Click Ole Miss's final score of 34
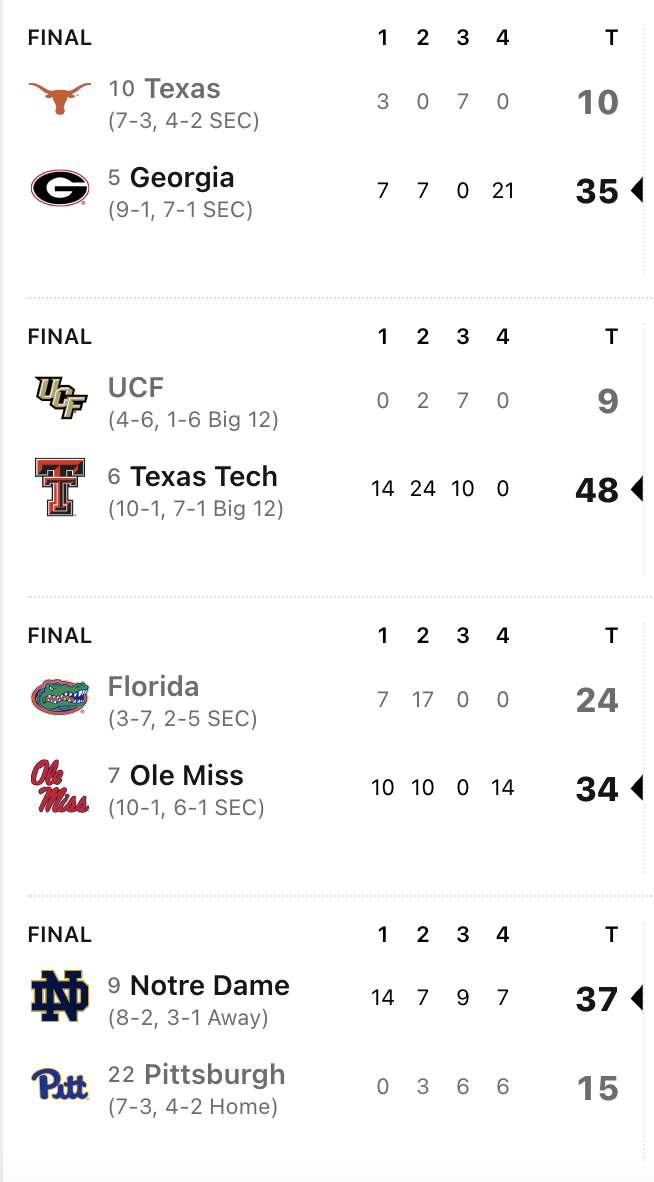 (597, 789)
